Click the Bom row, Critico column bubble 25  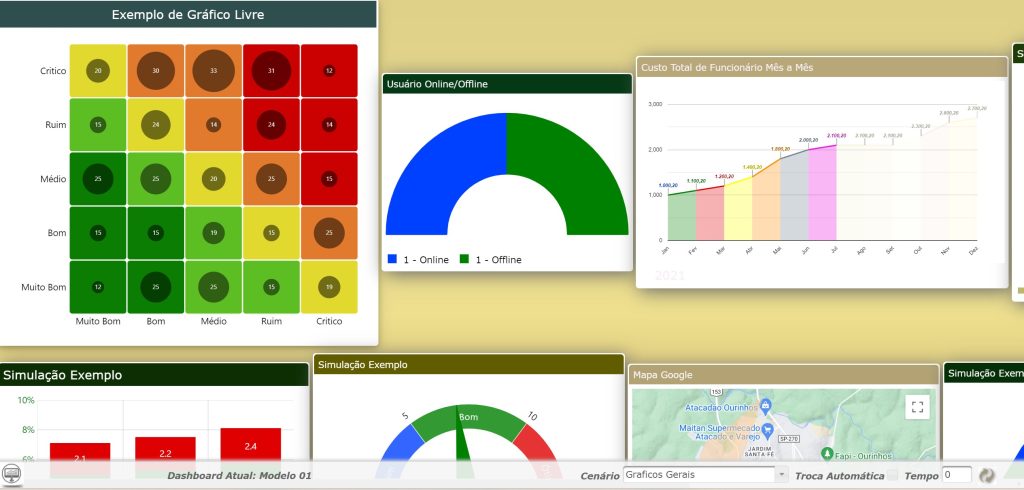(x=329, y=233)
